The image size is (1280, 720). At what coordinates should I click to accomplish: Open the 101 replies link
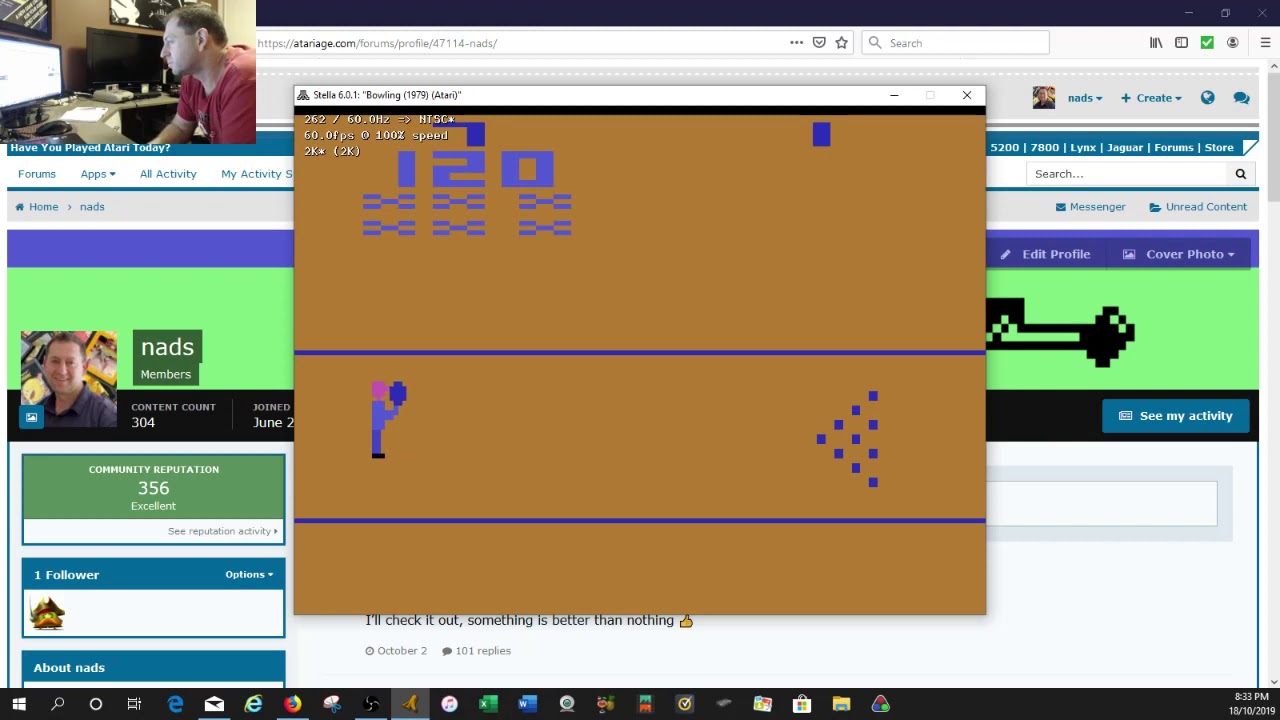point(476,651)
